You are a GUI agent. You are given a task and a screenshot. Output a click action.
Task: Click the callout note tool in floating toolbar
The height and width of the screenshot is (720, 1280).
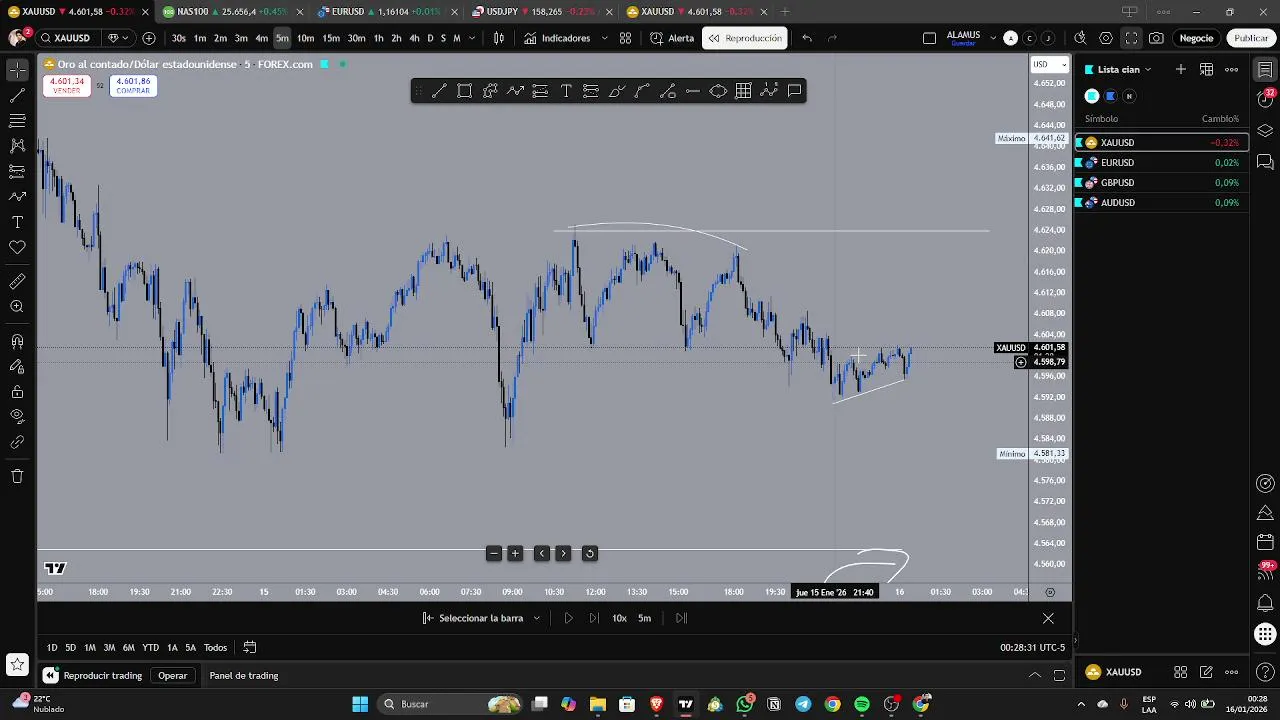coord(794,91)
